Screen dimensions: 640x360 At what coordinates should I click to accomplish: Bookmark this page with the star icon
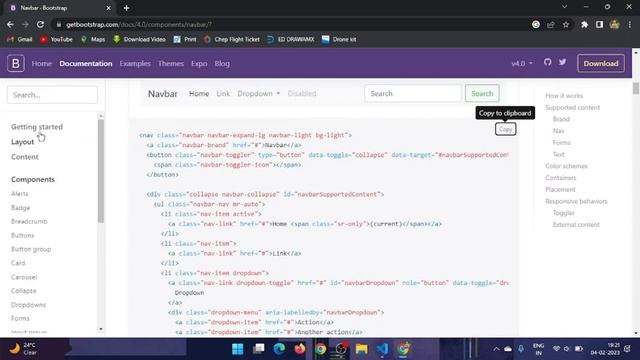click(x=566, y=24)
